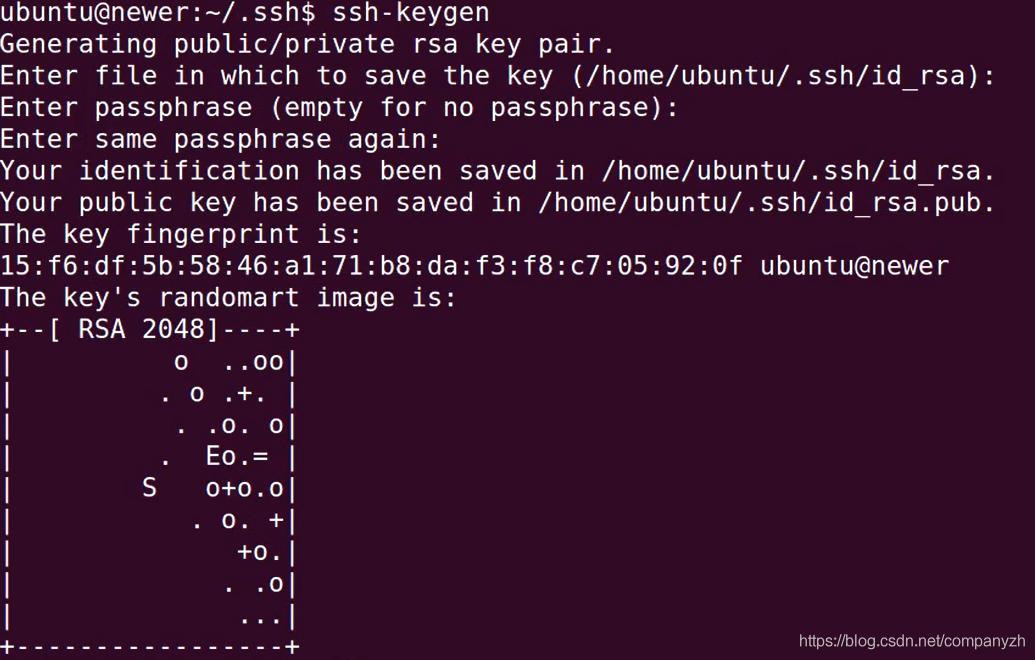Click ubuntu@newer after the fingerprint
1035x660 pixels.
(x=854, y=266)
